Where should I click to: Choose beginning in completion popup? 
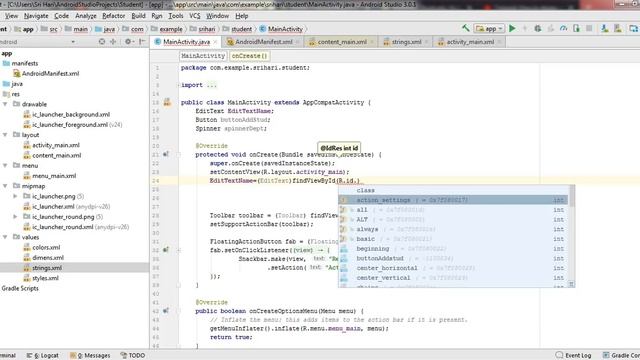(453, 249)
